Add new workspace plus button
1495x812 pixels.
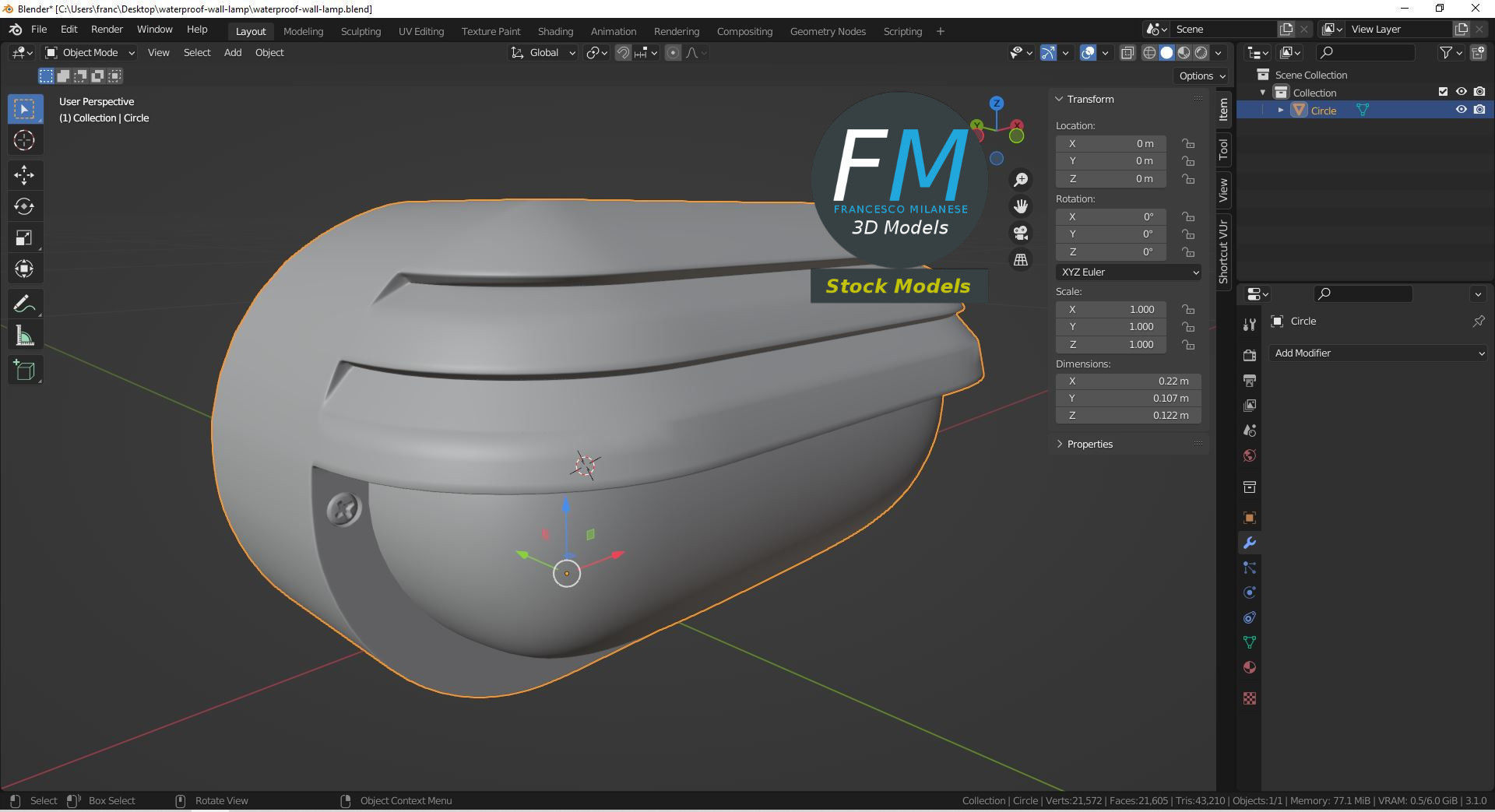point(941,31)
